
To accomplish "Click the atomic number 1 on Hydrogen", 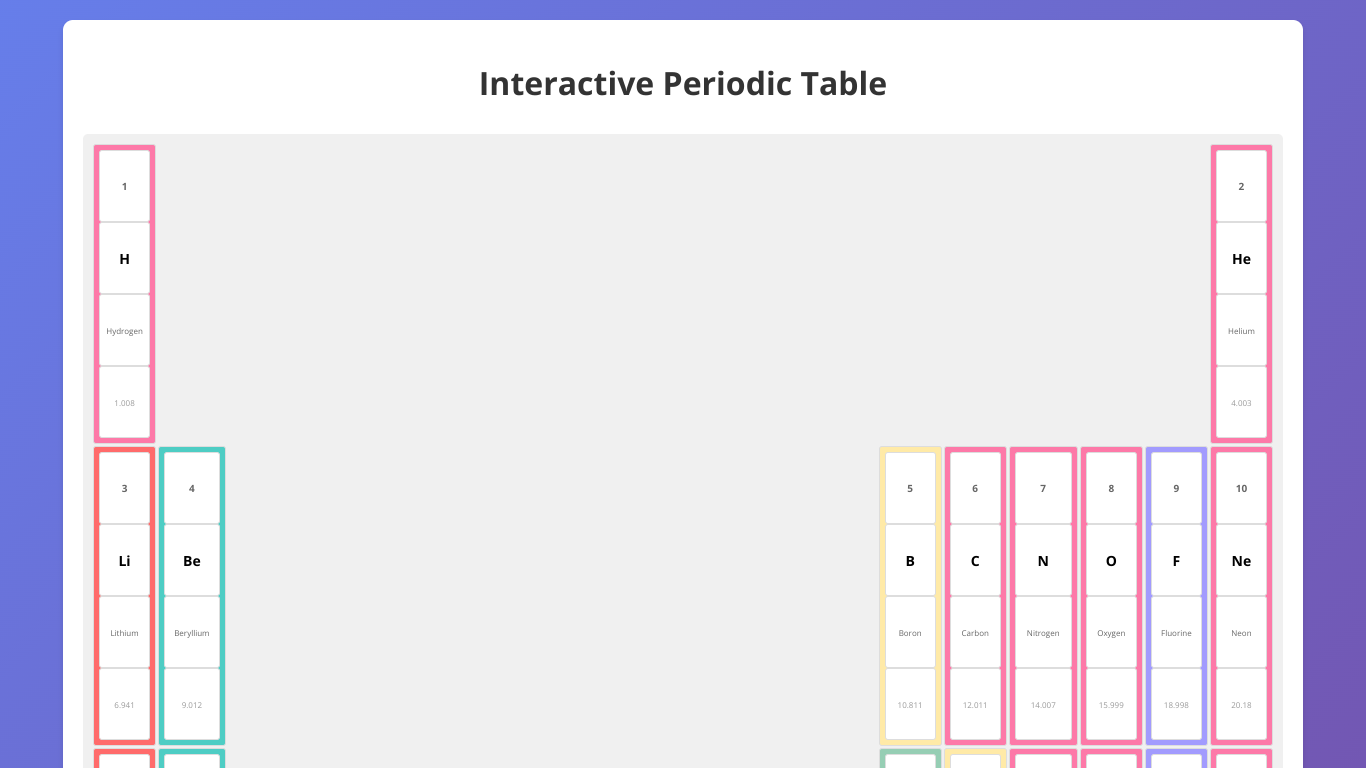I will tap(124, 186).
